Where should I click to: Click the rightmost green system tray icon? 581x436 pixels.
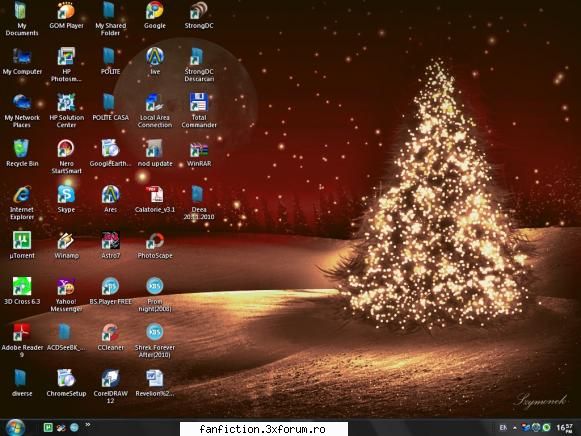(x=547, y=427)
